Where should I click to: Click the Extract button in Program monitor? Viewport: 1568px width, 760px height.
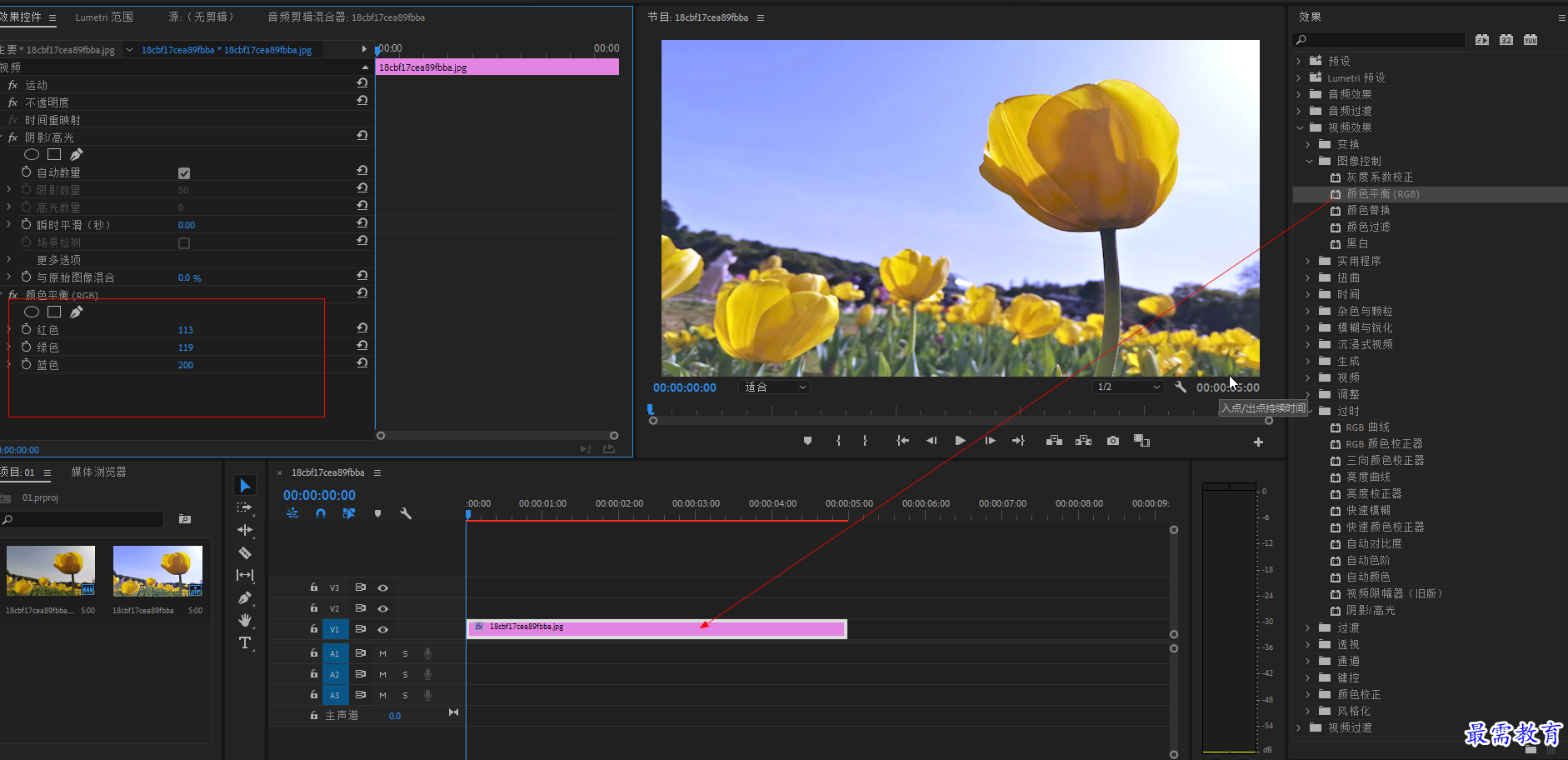click(1083, 441)
